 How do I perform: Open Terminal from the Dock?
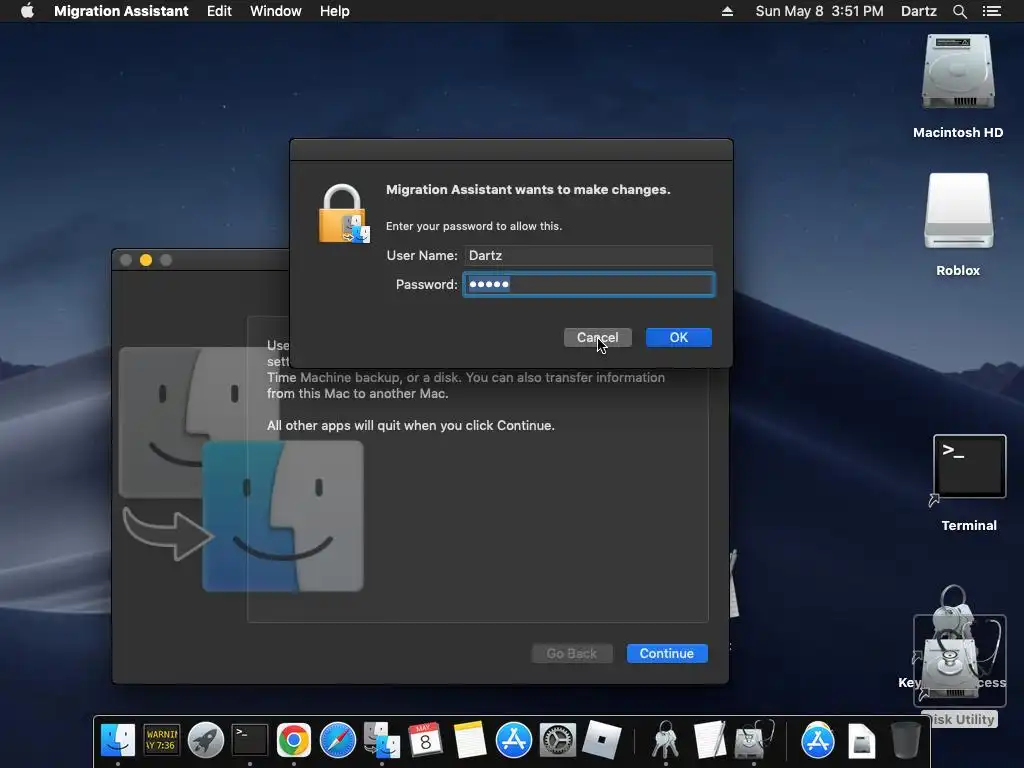point(250,740)
